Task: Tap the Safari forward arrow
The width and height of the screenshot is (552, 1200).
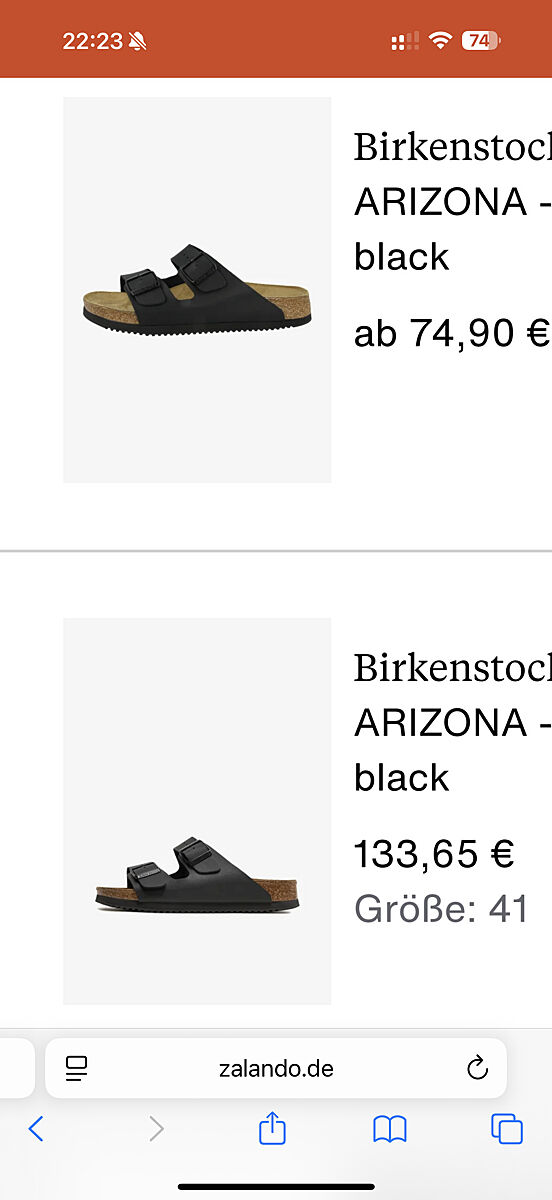Action: (156, 1129)
